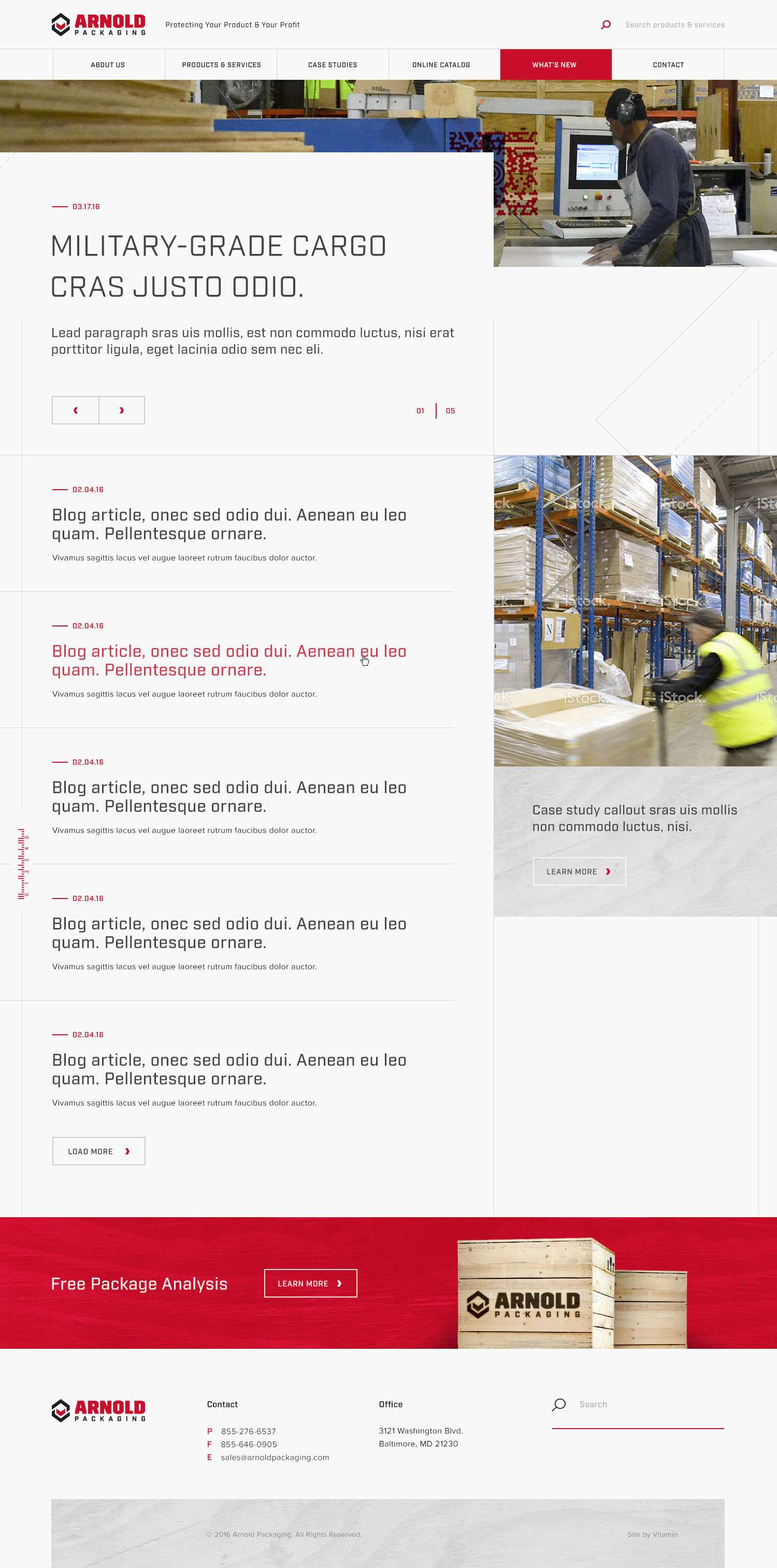This screenshot has height=1568, width=777.
Task: Click the Arnold Packaging logo in footer
Action: pos(98,1410)
